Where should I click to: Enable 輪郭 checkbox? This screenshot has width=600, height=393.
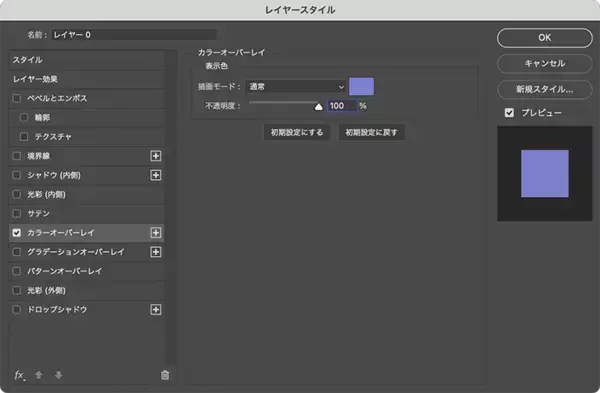tap(24, 117)
